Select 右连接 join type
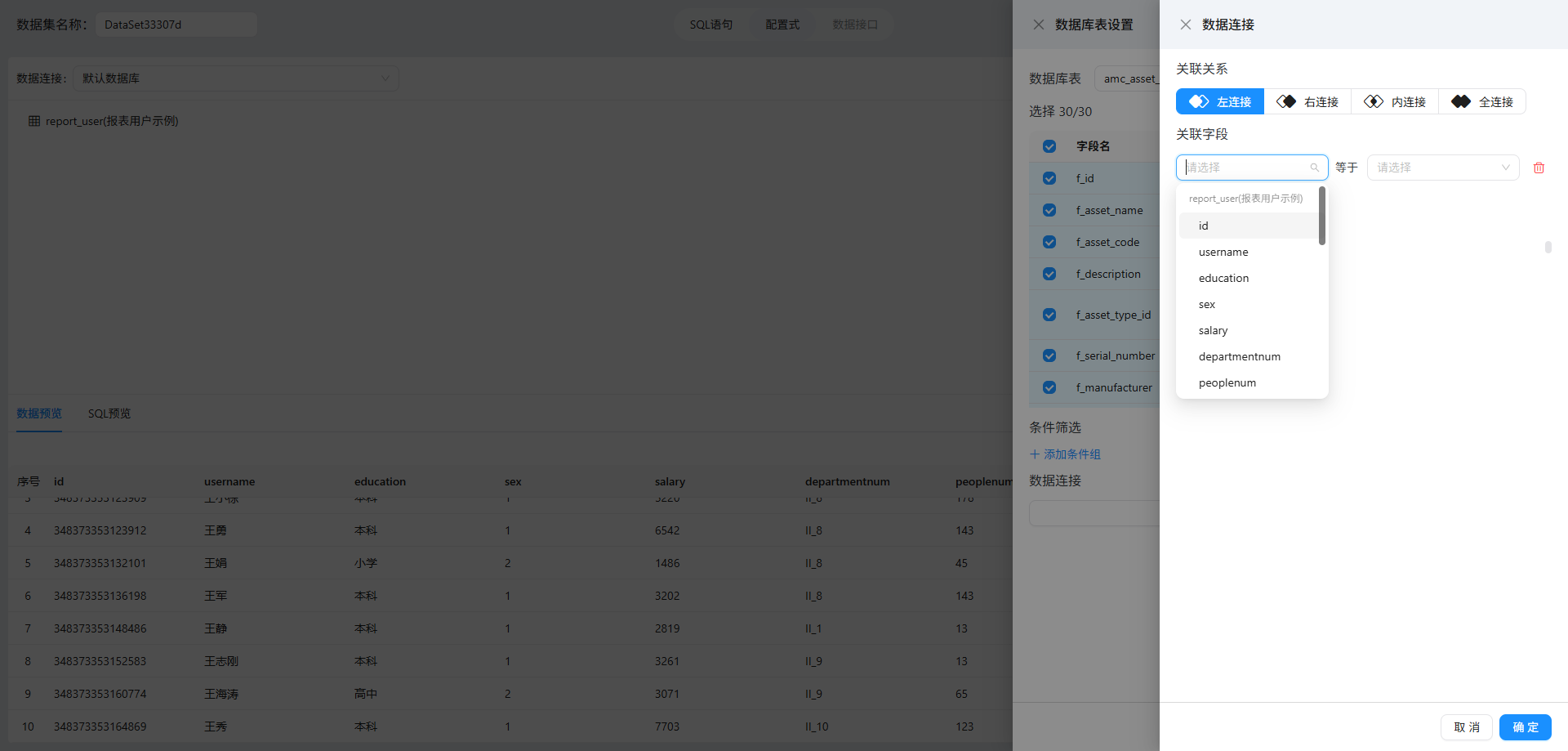The height and width of the screenshot is (751, 1568). click(1307, 101)
